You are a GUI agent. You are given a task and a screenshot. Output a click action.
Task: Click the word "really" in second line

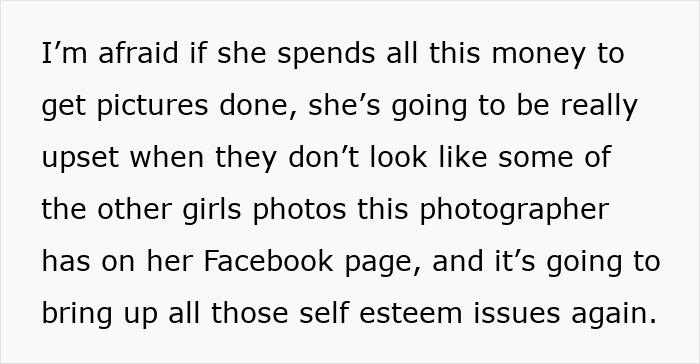tap(599, 106)
